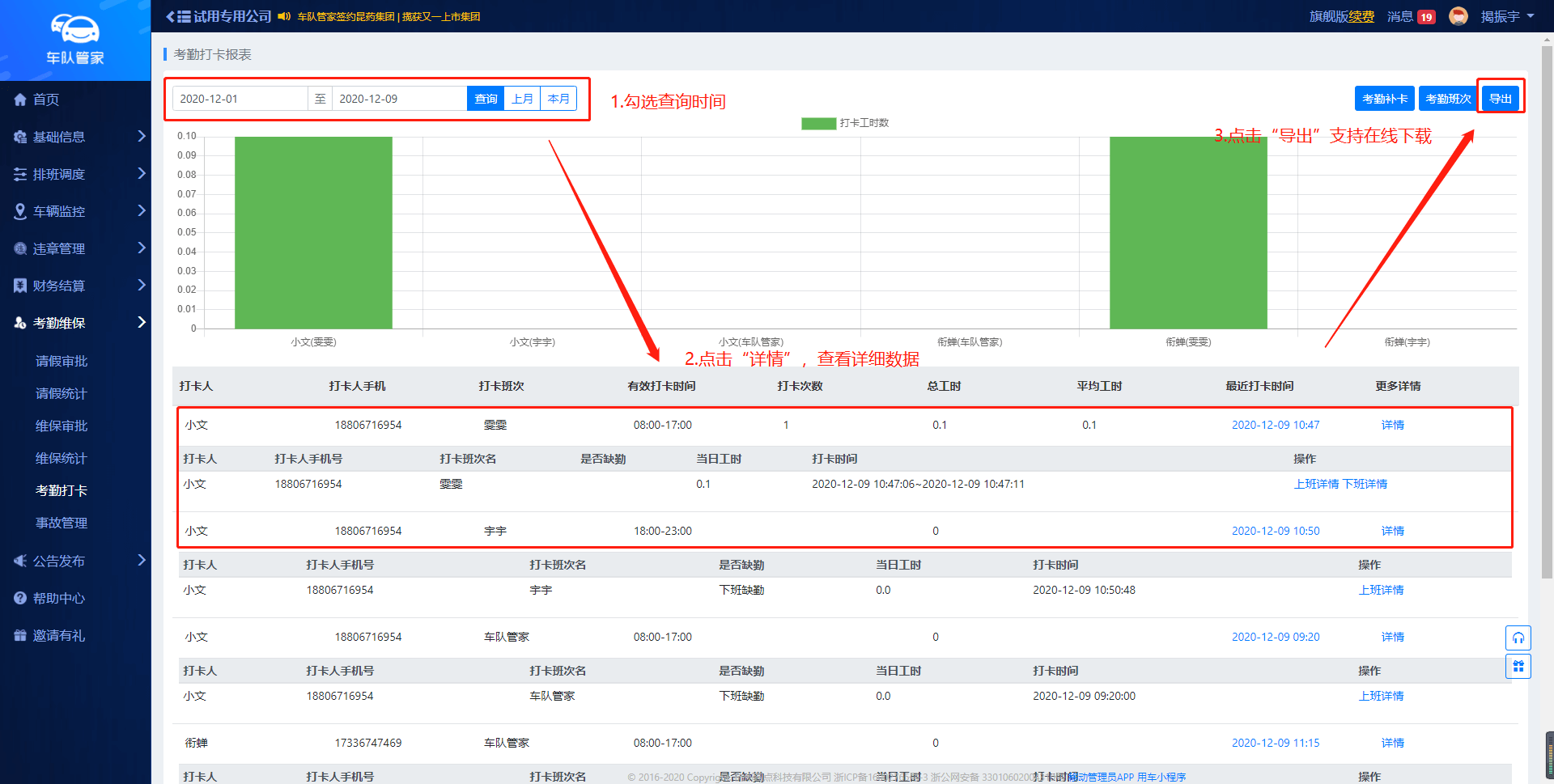Click the 导出 export button
1554x784 pixels.
(x=1500, y=99)
